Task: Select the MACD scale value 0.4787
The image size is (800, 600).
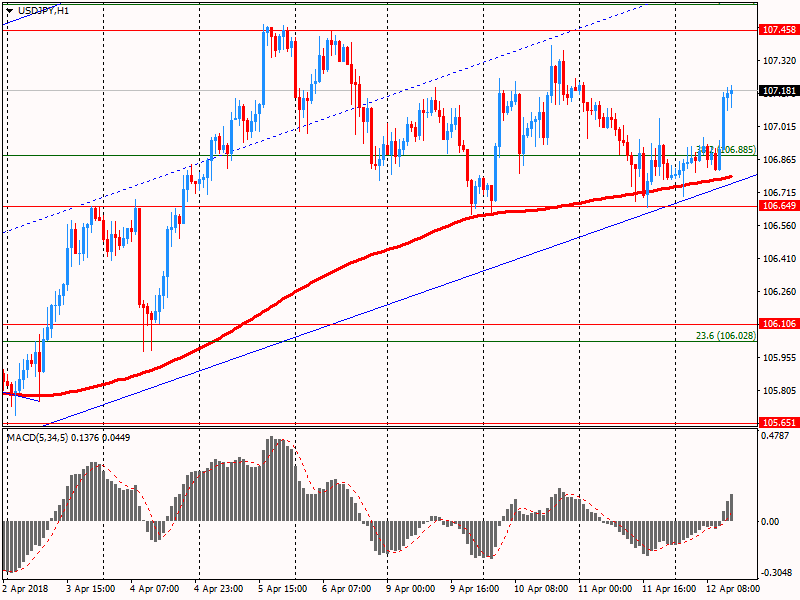Action: [775, 436]
